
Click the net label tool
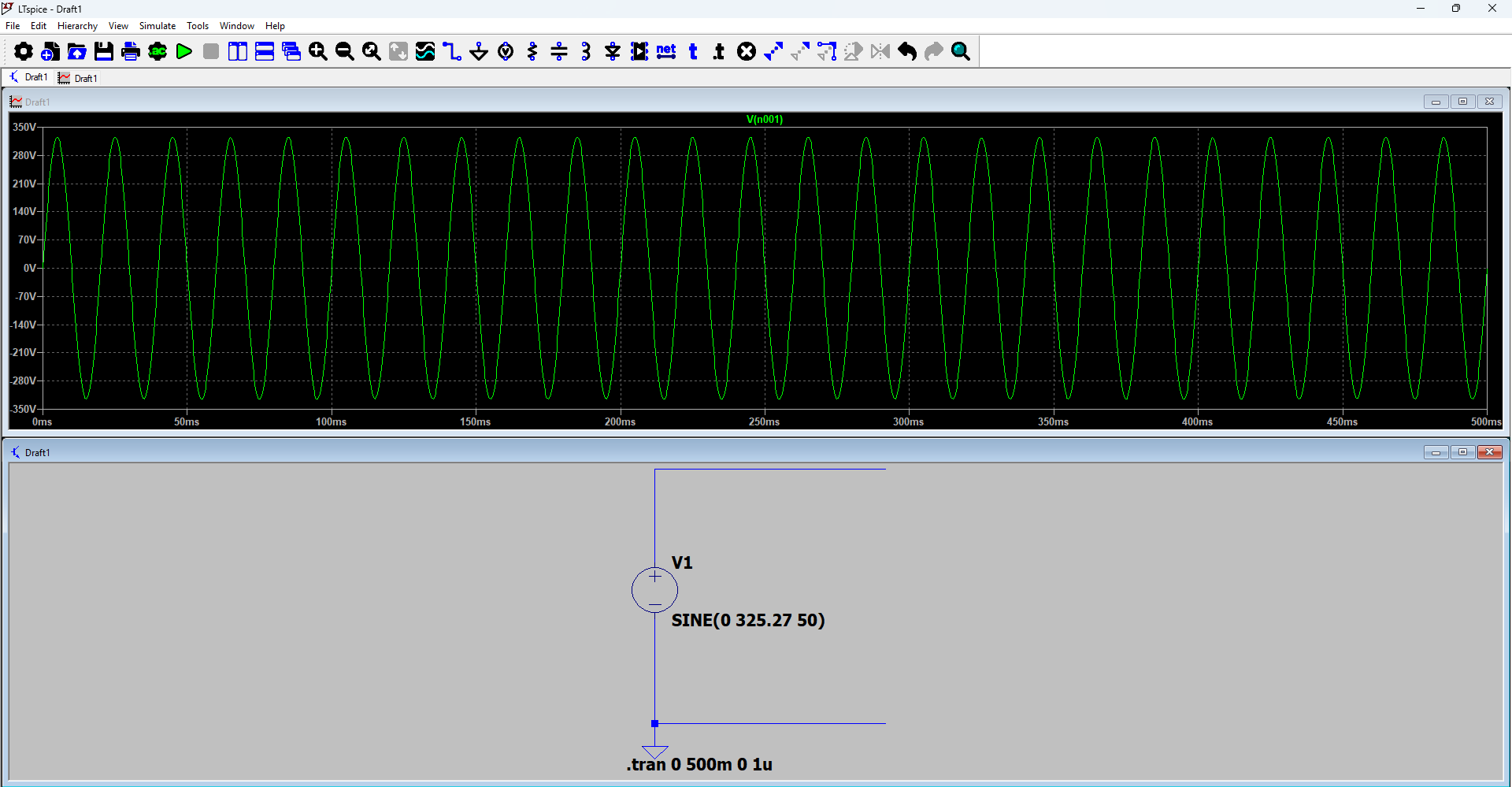(666, 52)
